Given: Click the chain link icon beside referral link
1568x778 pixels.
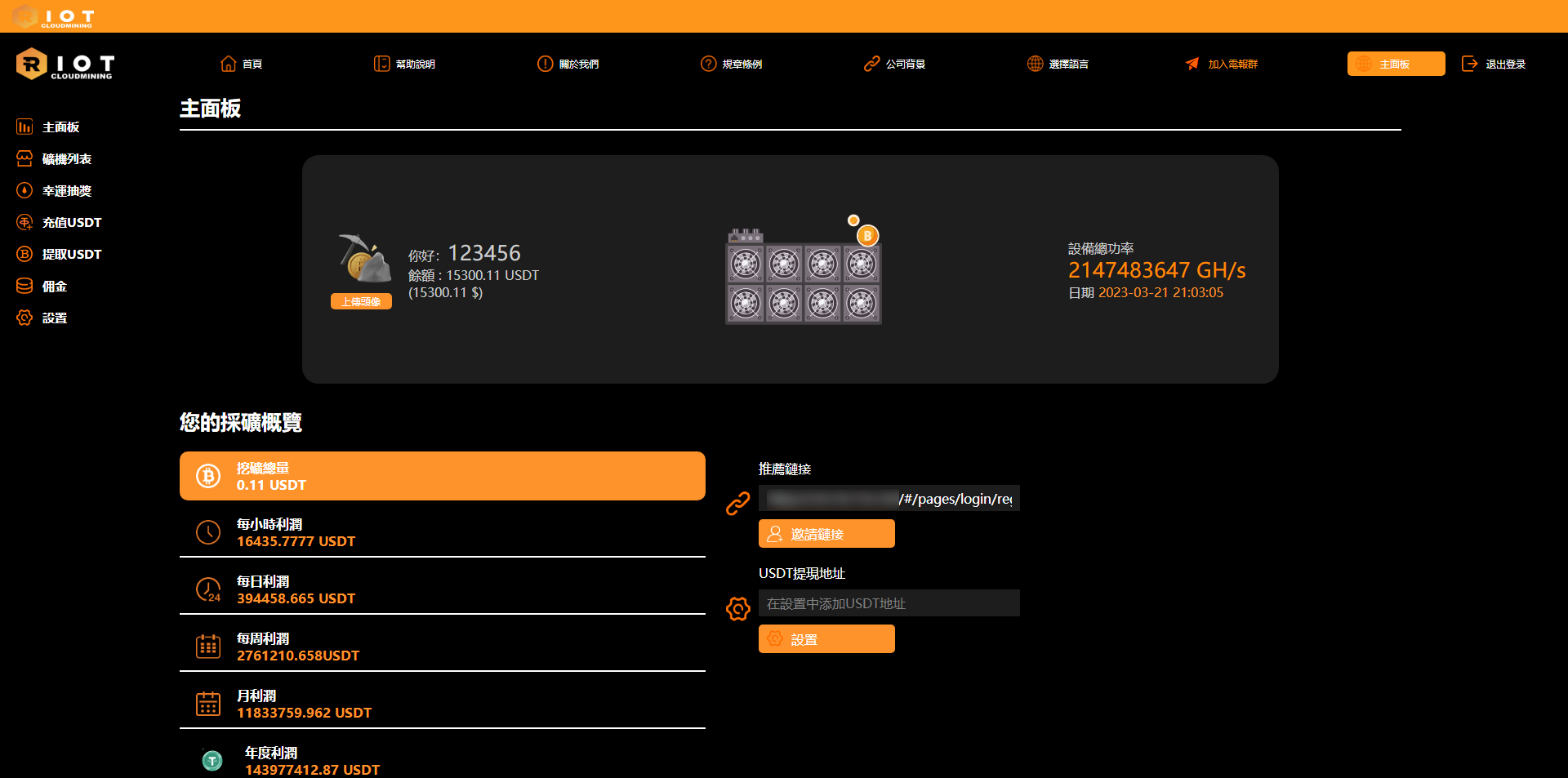Looking at the screenshot, I should click(737, 504).
